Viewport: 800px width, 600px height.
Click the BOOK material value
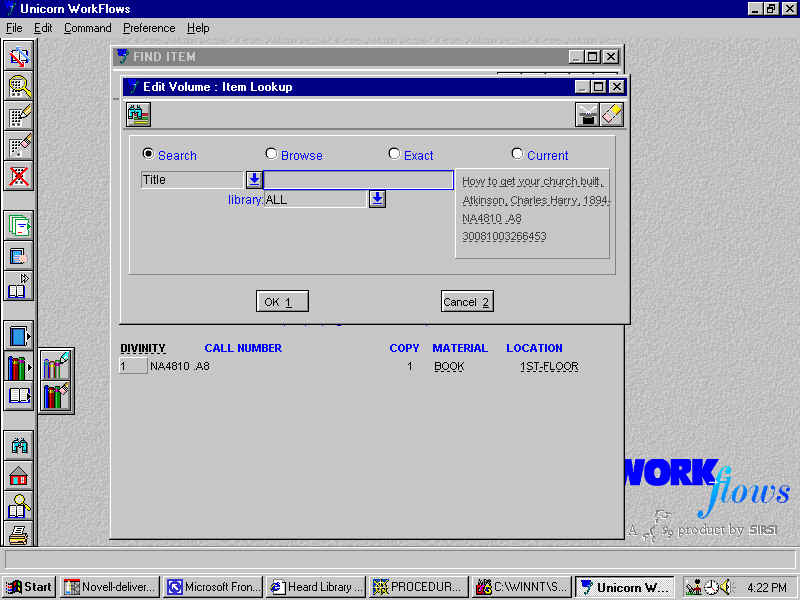pyautogui.click(x=449, y=366)
